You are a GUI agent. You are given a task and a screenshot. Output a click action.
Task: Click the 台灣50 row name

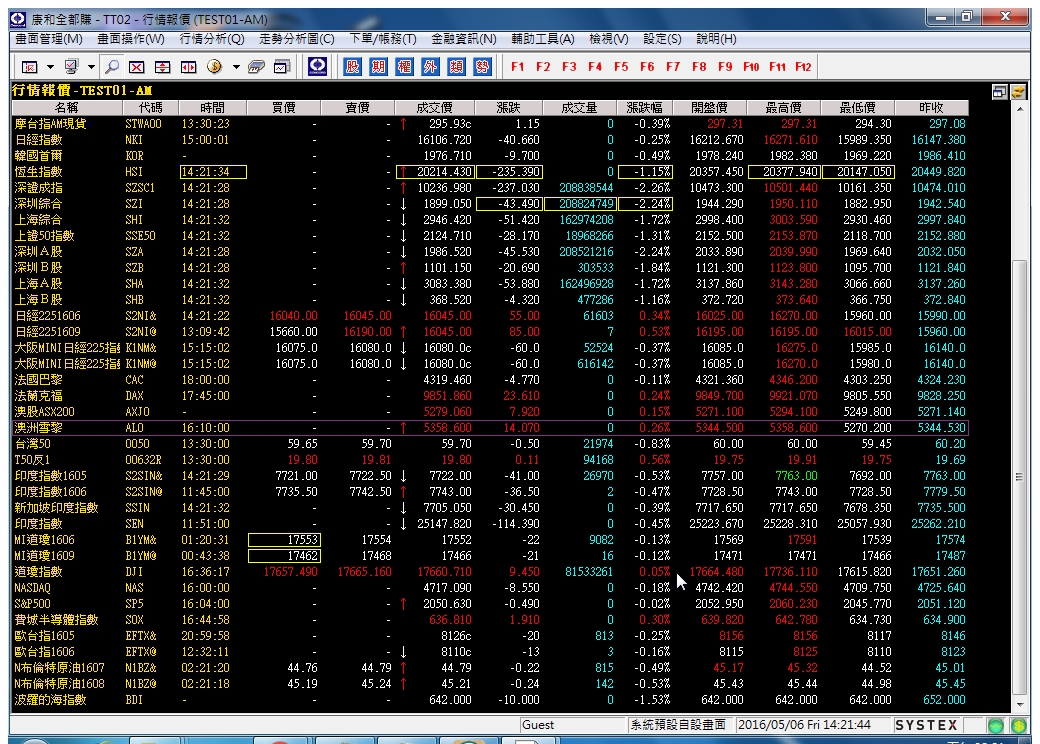click(32, 444)
